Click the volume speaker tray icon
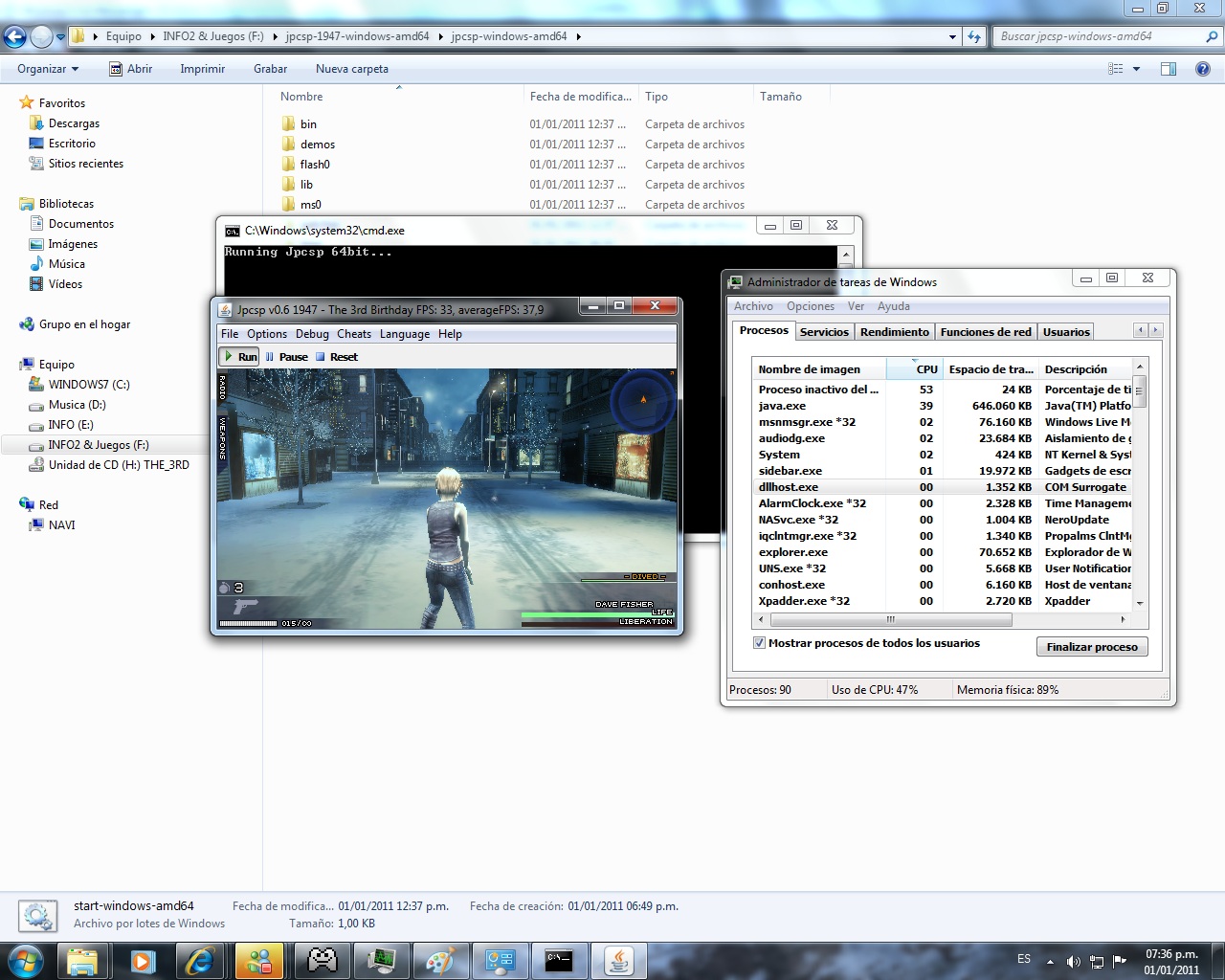The width and height of the screenshot is (1225, 980). [x=1073, y=961]
